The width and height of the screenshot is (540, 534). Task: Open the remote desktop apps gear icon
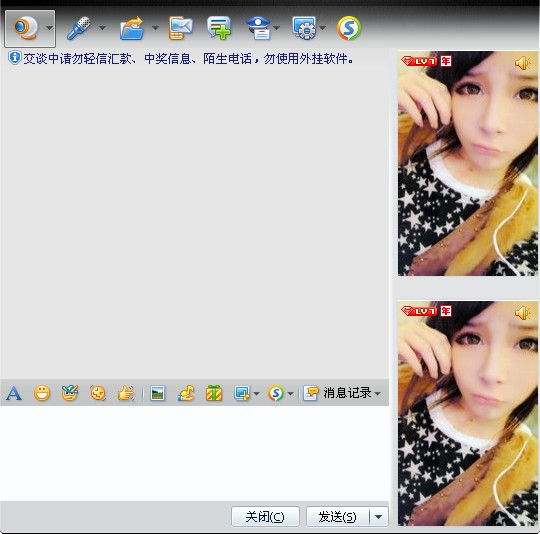[x=304, y=28]
